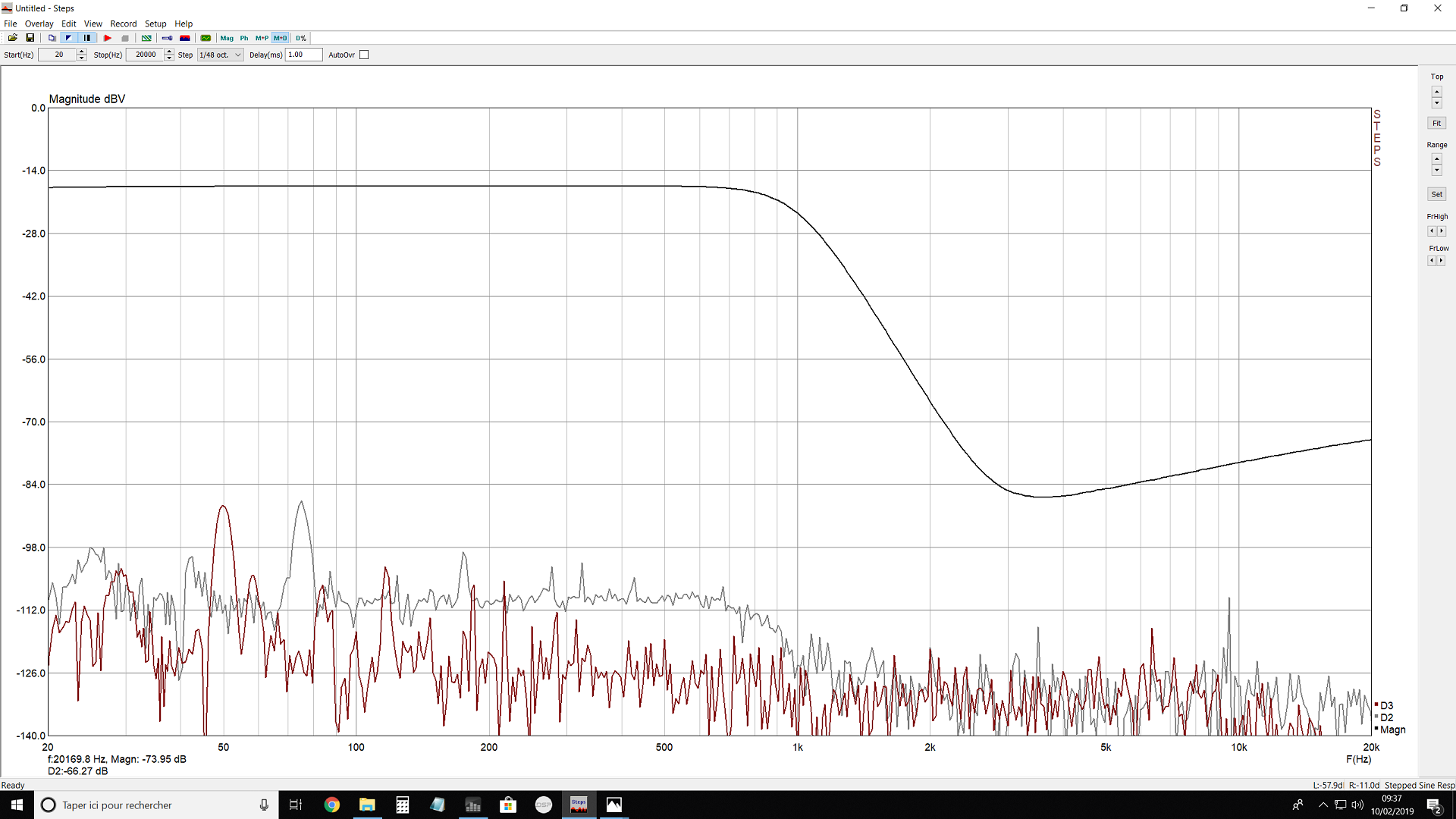Click the Copy to clipboard icon

point(52,38)
